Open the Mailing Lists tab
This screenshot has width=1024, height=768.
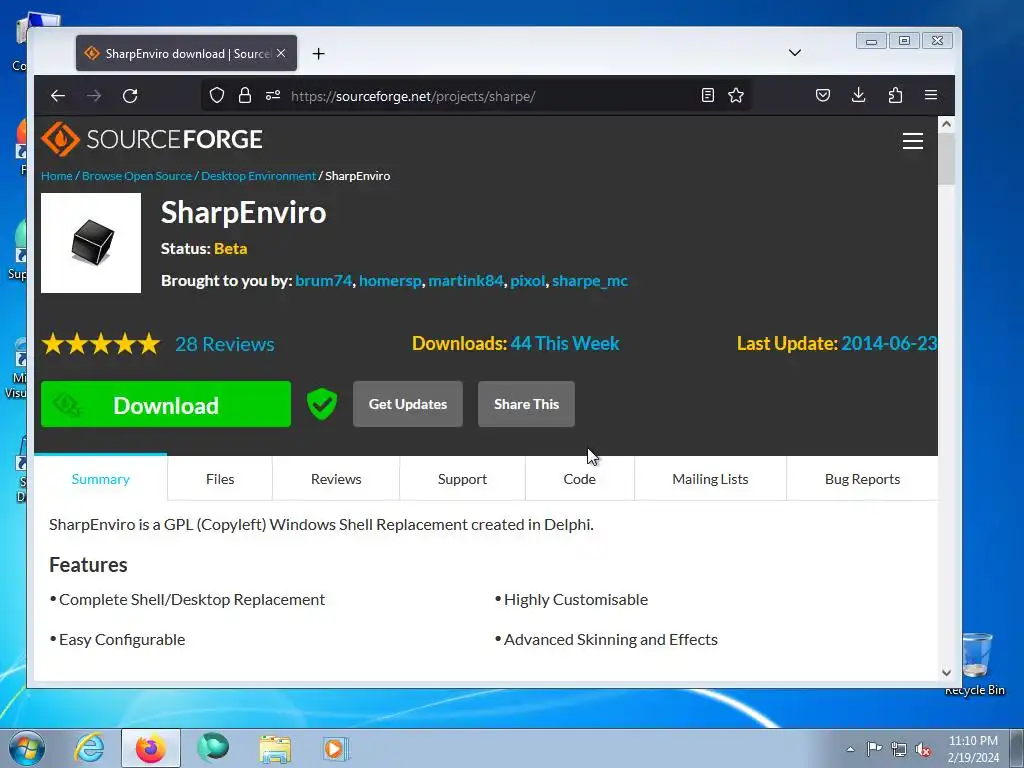click(711, 479)
